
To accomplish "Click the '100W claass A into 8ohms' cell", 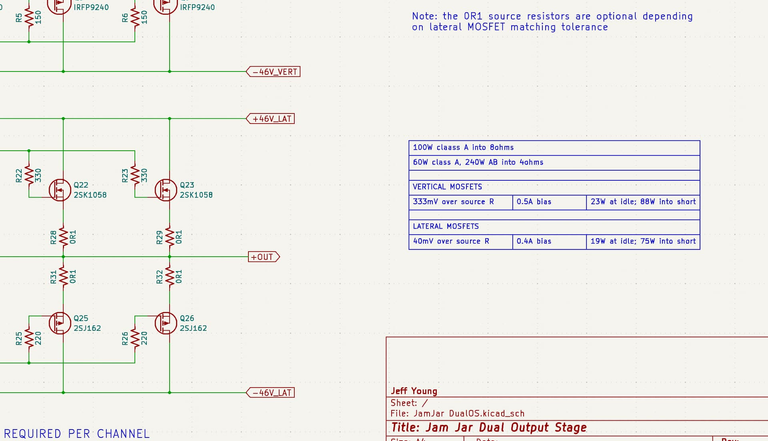I will [554, 147].
